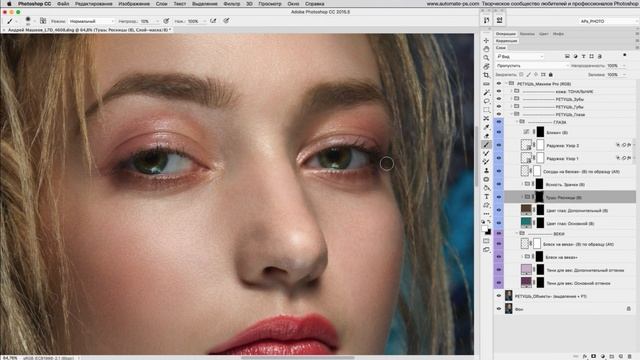Open the Файл menu
The image size is (640, 360).
pos(63,4)
